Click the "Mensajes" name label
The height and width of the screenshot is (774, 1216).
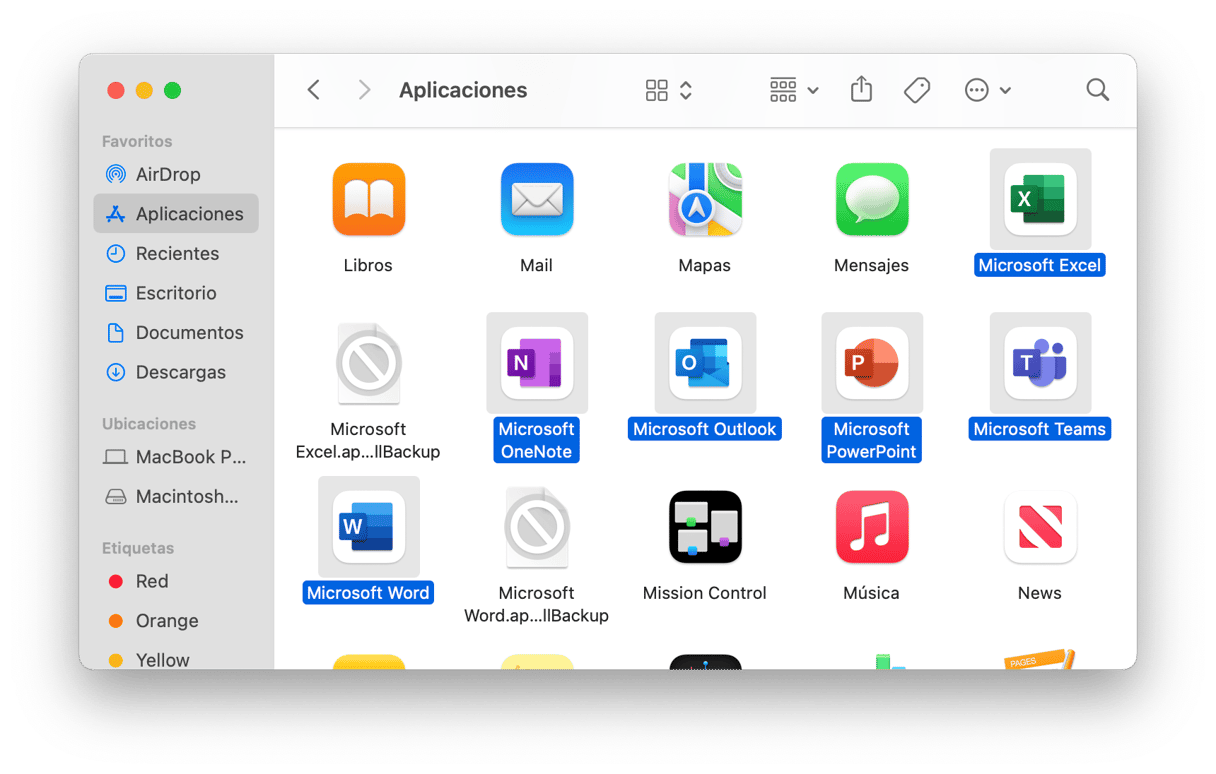(x=872, y=265)
